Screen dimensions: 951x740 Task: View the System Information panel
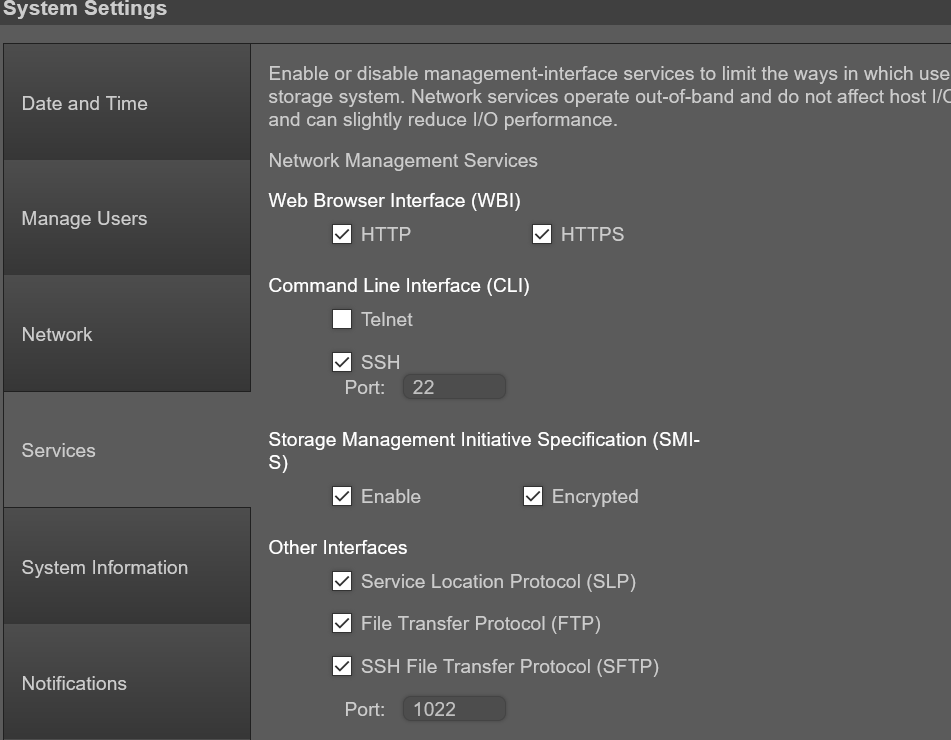click(x=127, y=566)
